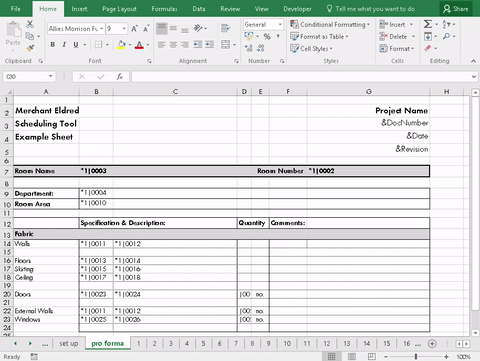Open the File tab
This screenshot has width=480, height=361.
click(x=15, y=9)
